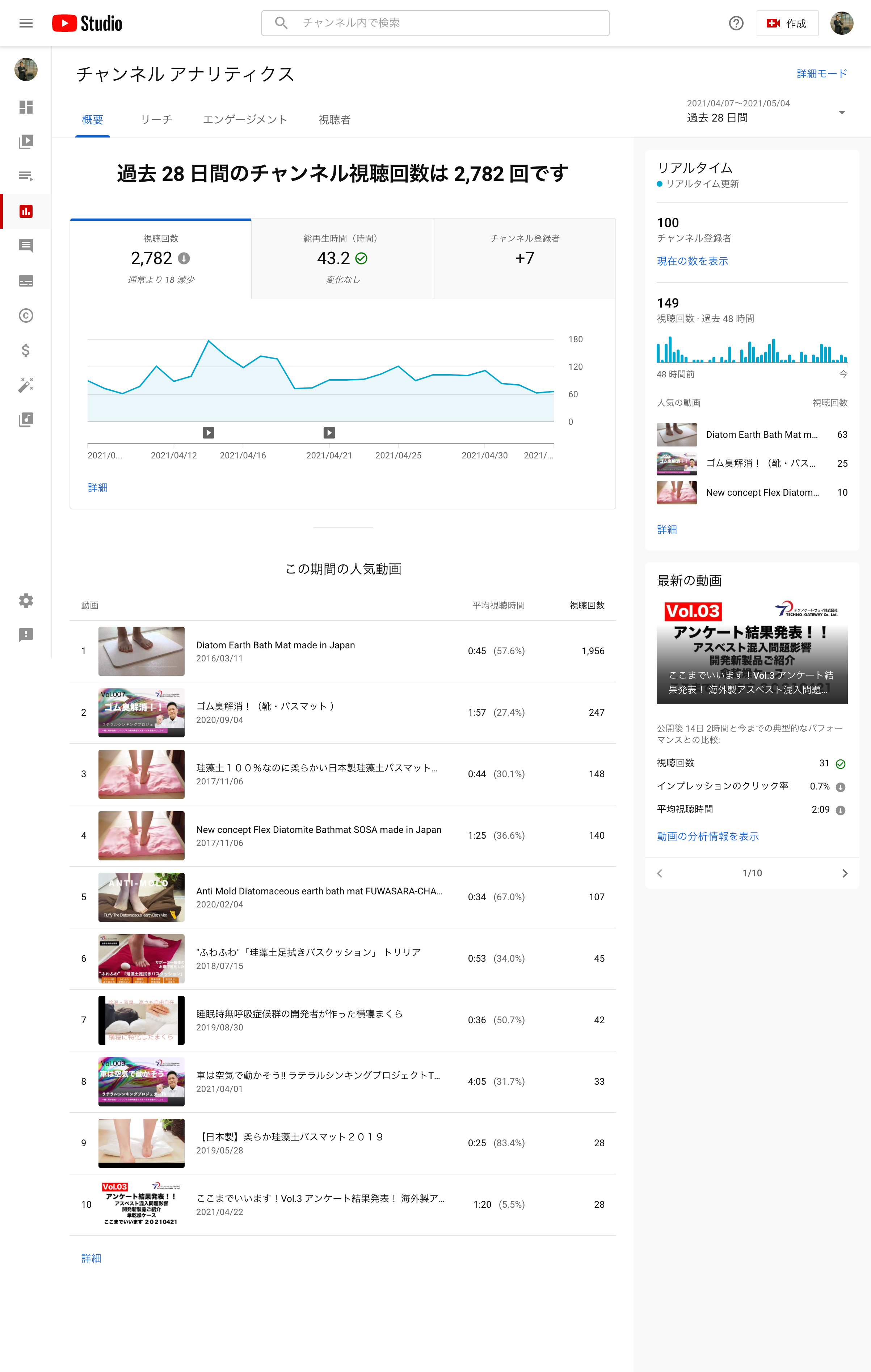Switch to the エンゲージメント tab
The height and width of the screenshot is (1372, 871).
click(245, 120)
